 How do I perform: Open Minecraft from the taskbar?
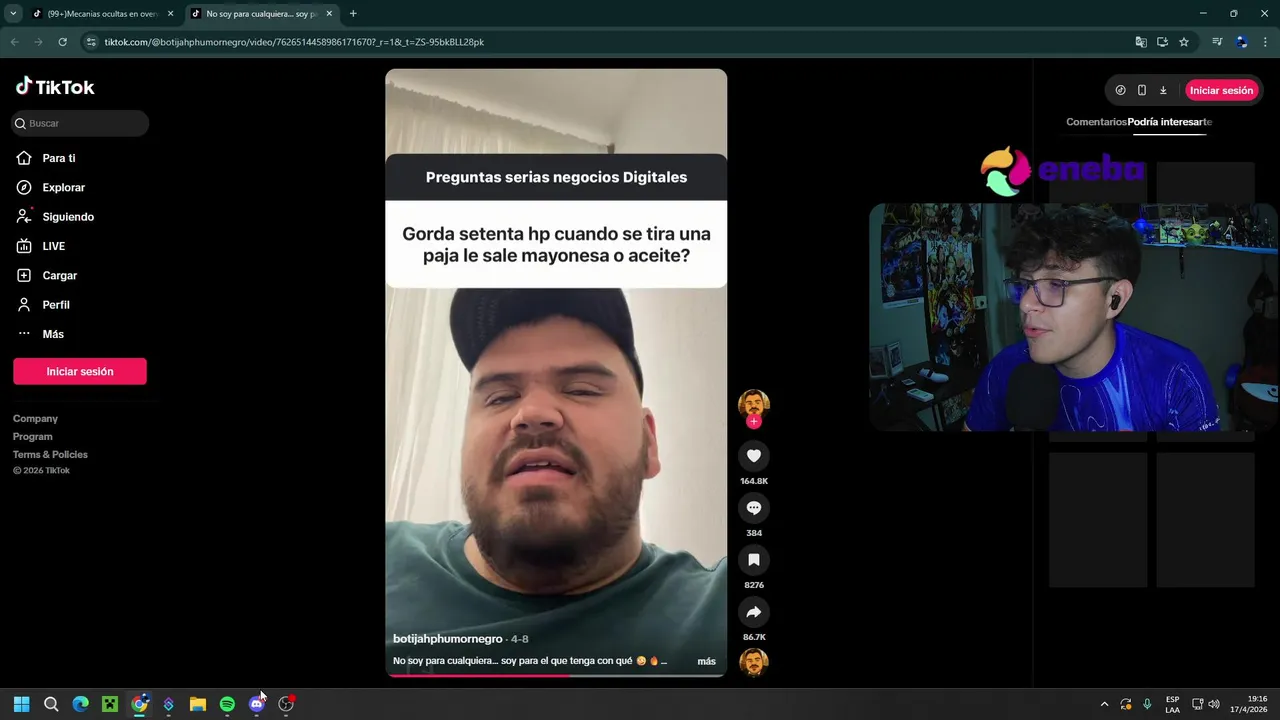click(110, 704)
